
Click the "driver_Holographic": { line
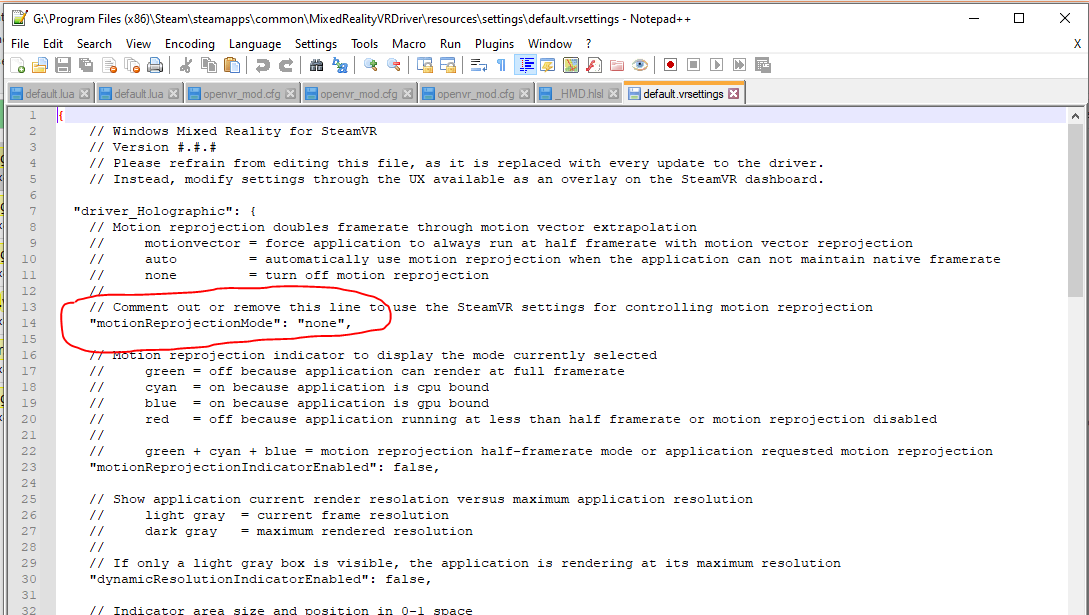pos(165,212)
